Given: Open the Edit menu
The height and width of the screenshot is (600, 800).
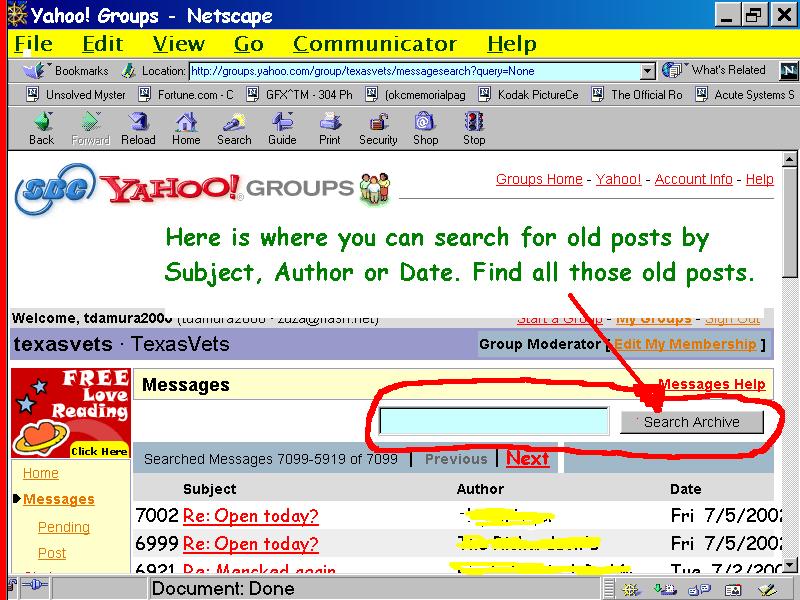Looking at the screenshot, I should click(103, 44).
